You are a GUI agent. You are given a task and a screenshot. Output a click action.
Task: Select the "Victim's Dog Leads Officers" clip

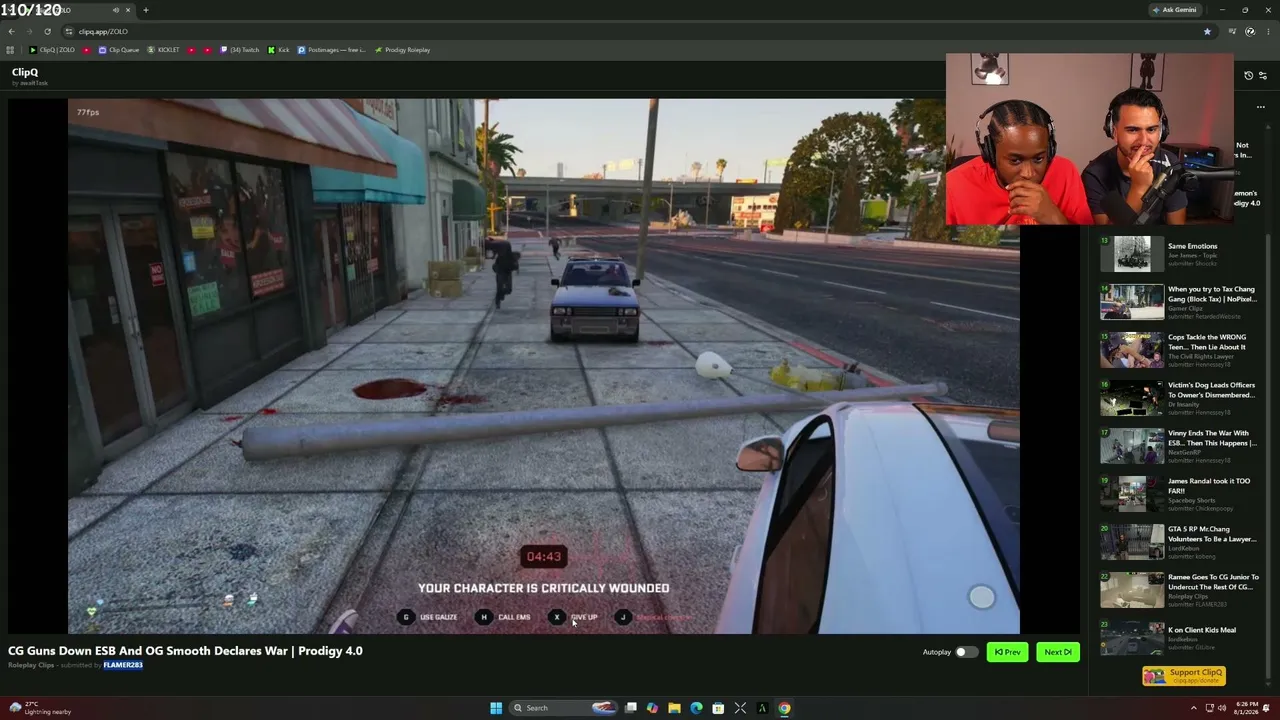tap(1182, 398)
